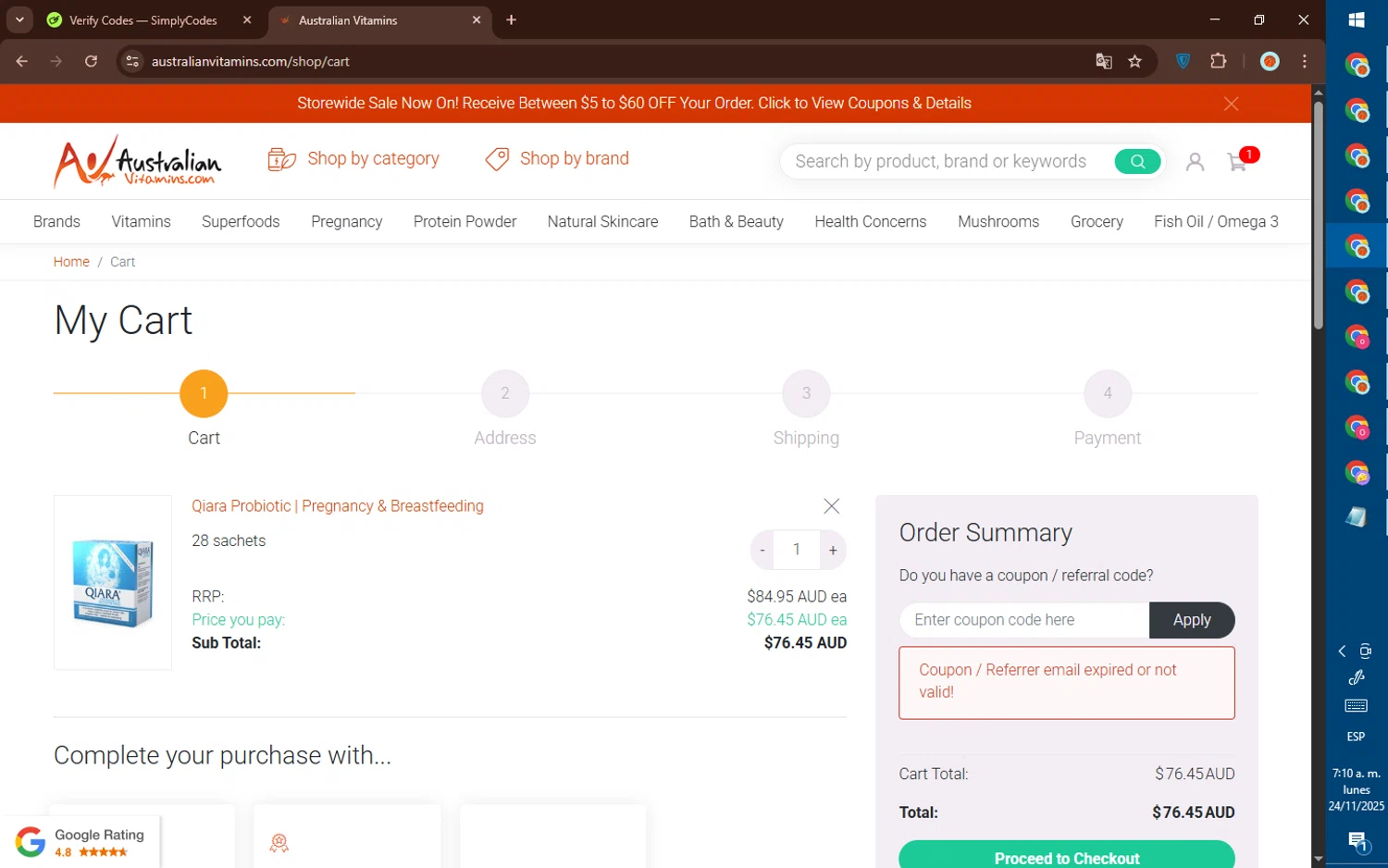Screen dimensions: 1388x868
Task: Open a new browser tab
Action: point(511,20)
